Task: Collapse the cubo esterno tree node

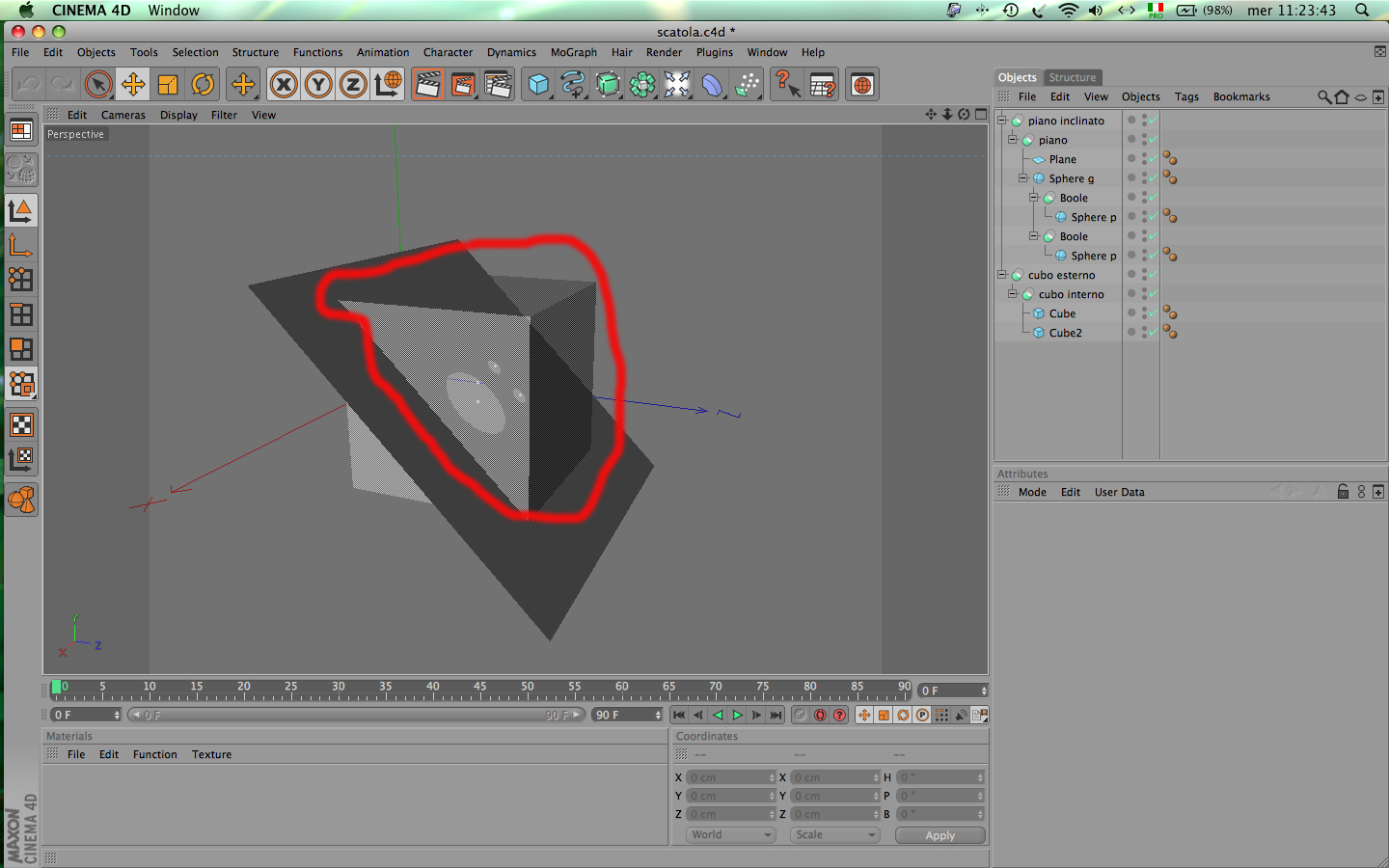Action: pos(1002,275)
